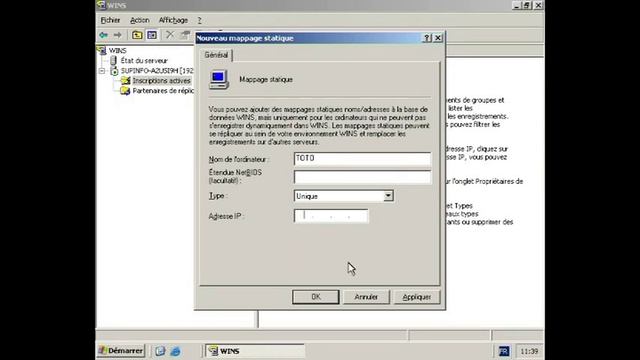Click the Inscriptions actives folder icon
Screen dimensions: 640x360
coord(125,81)
